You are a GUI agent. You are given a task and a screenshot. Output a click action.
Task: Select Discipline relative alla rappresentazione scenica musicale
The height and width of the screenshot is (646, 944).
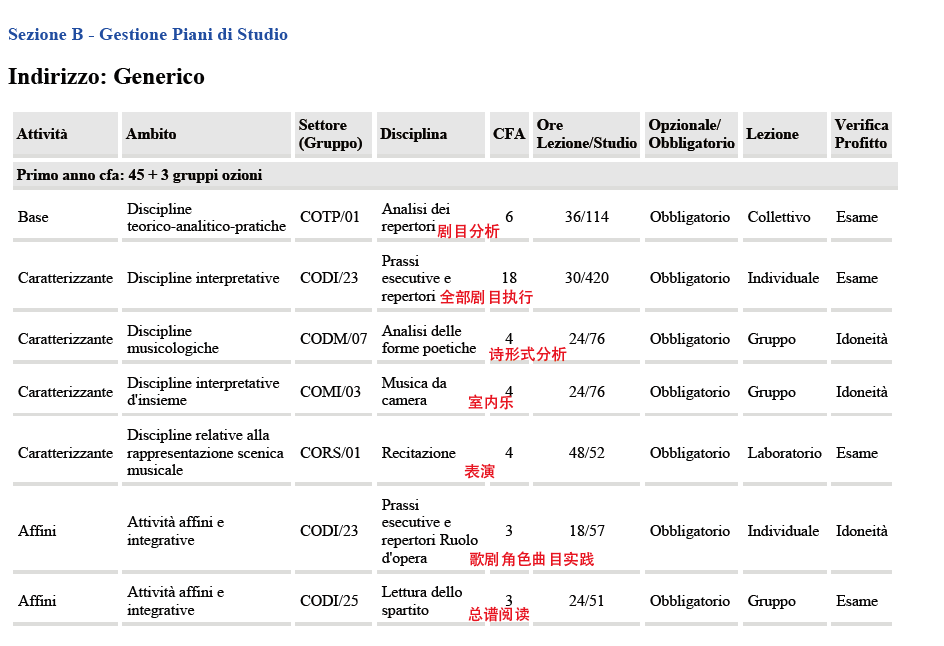pos(205,453)
